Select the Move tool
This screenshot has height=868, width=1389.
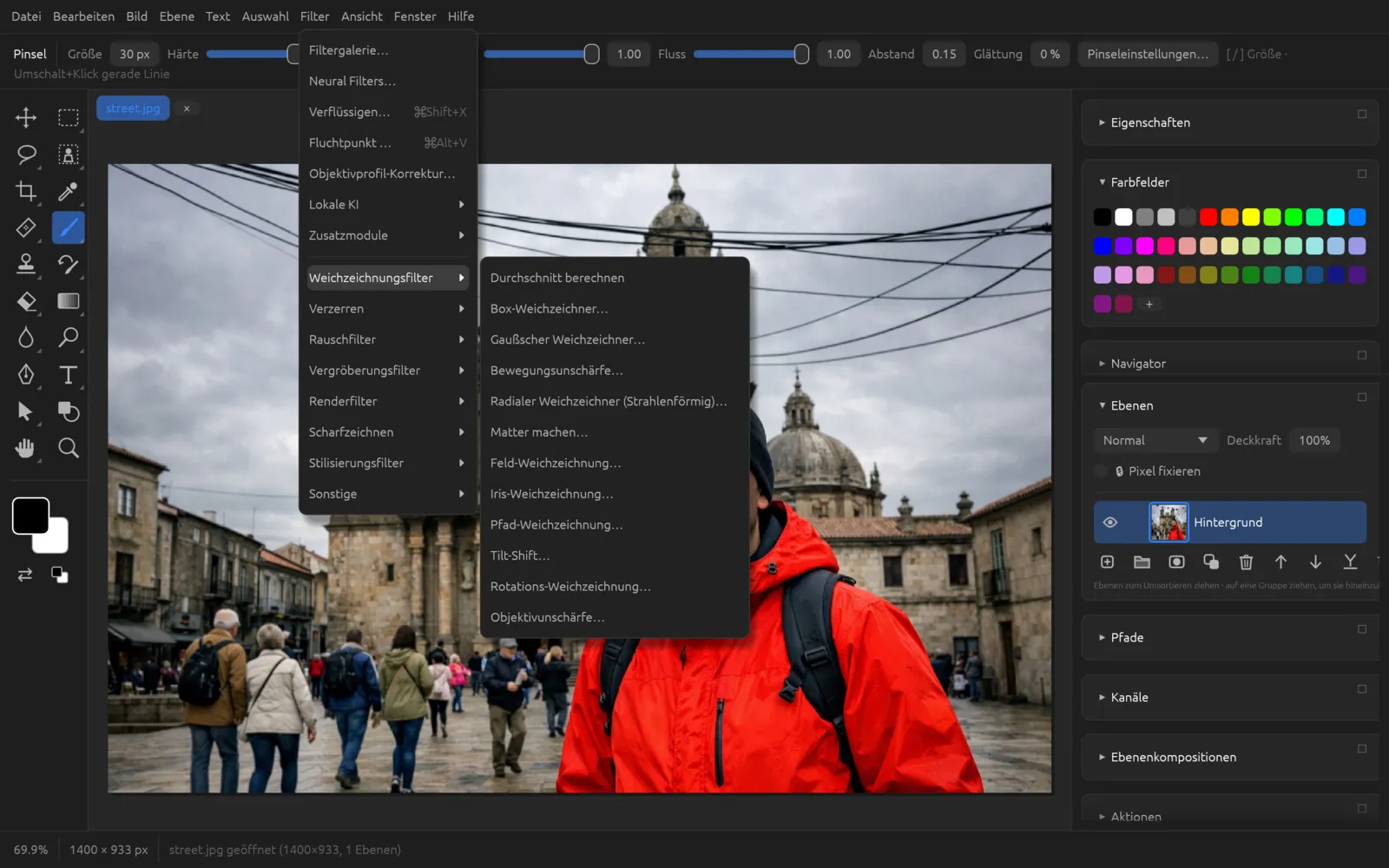point(26,117)
